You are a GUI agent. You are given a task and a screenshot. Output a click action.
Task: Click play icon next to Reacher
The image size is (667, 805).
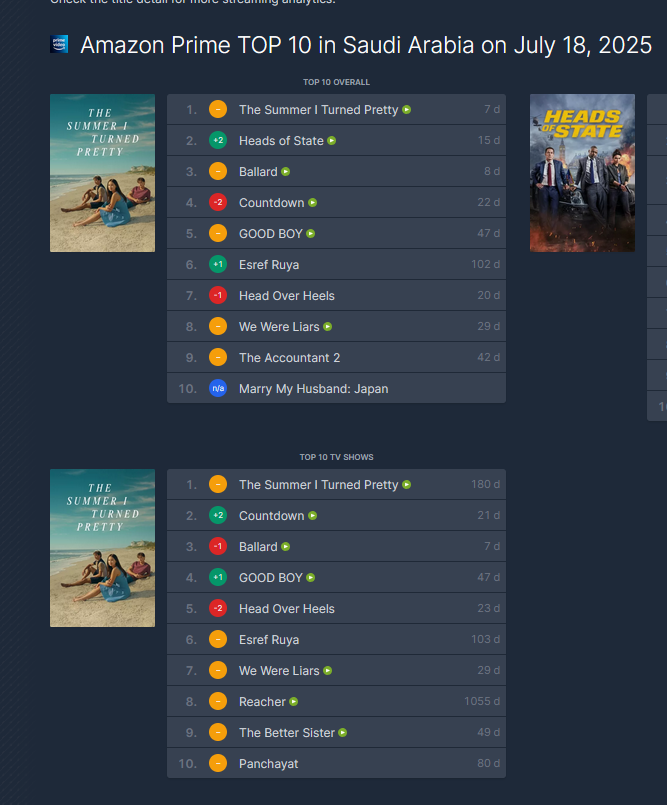click(x=294, y=702)
